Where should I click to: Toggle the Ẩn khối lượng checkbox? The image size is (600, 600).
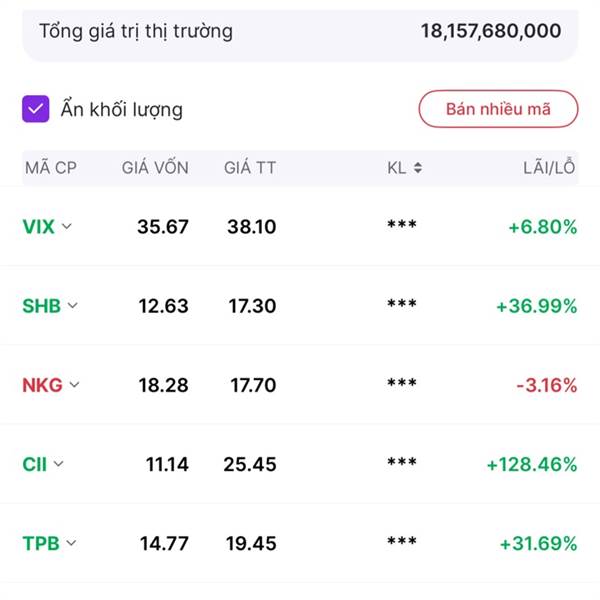pos(36,109)
